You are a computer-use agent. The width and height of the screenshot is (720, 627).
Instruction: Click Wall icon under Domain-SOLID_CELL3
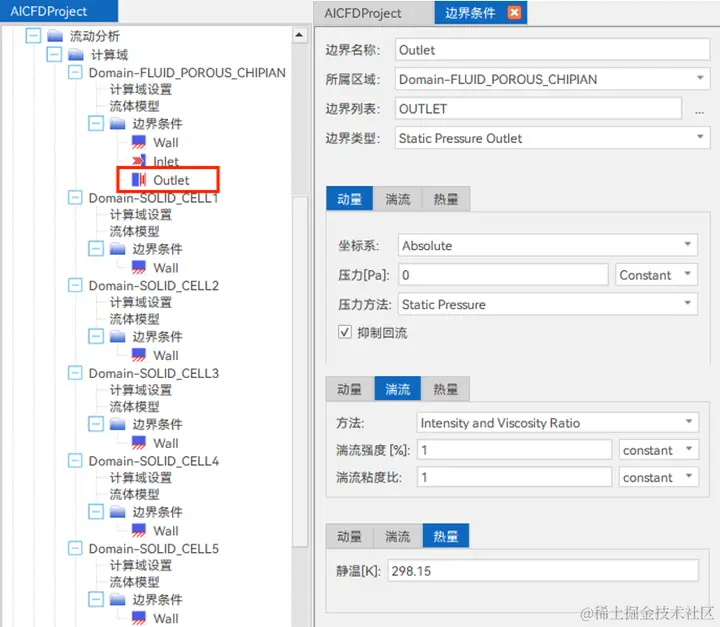(x=139, y=443)
